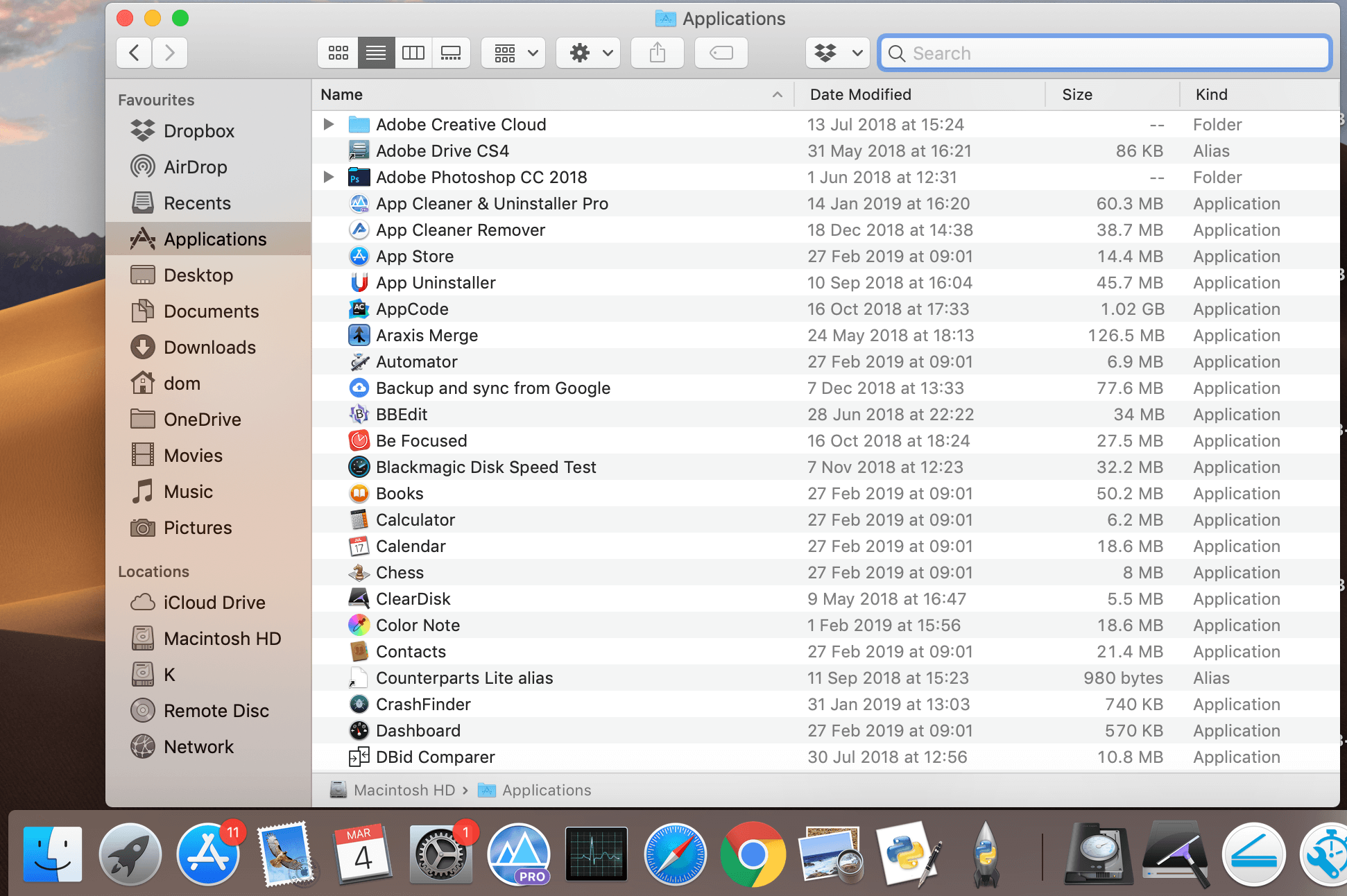This screenshot has width=1347, height=896.
Task: Toggle cover flow view mode
Action: pyautogui.click(x=451, y=53)
